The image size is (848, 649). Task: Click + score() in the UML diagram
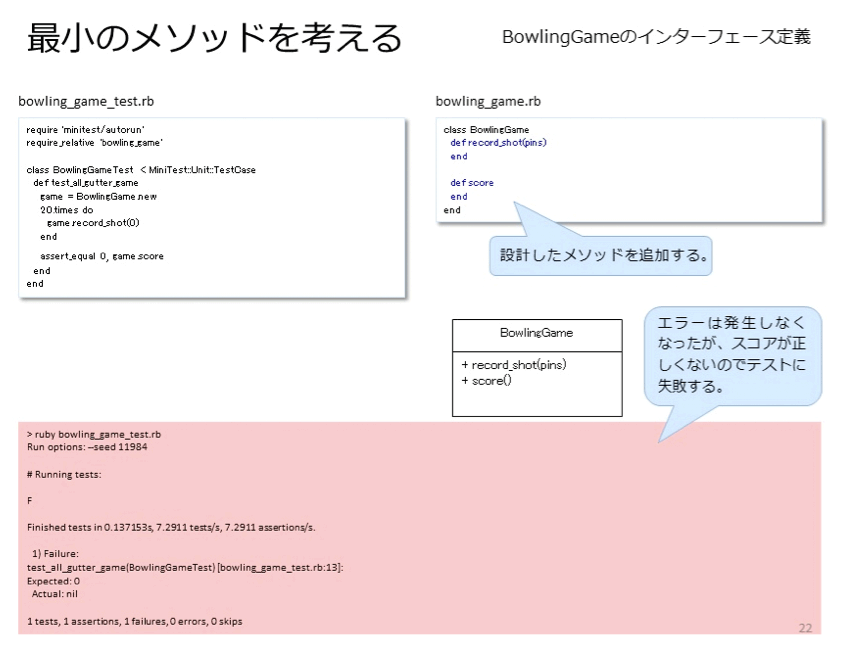coord(486,381)
